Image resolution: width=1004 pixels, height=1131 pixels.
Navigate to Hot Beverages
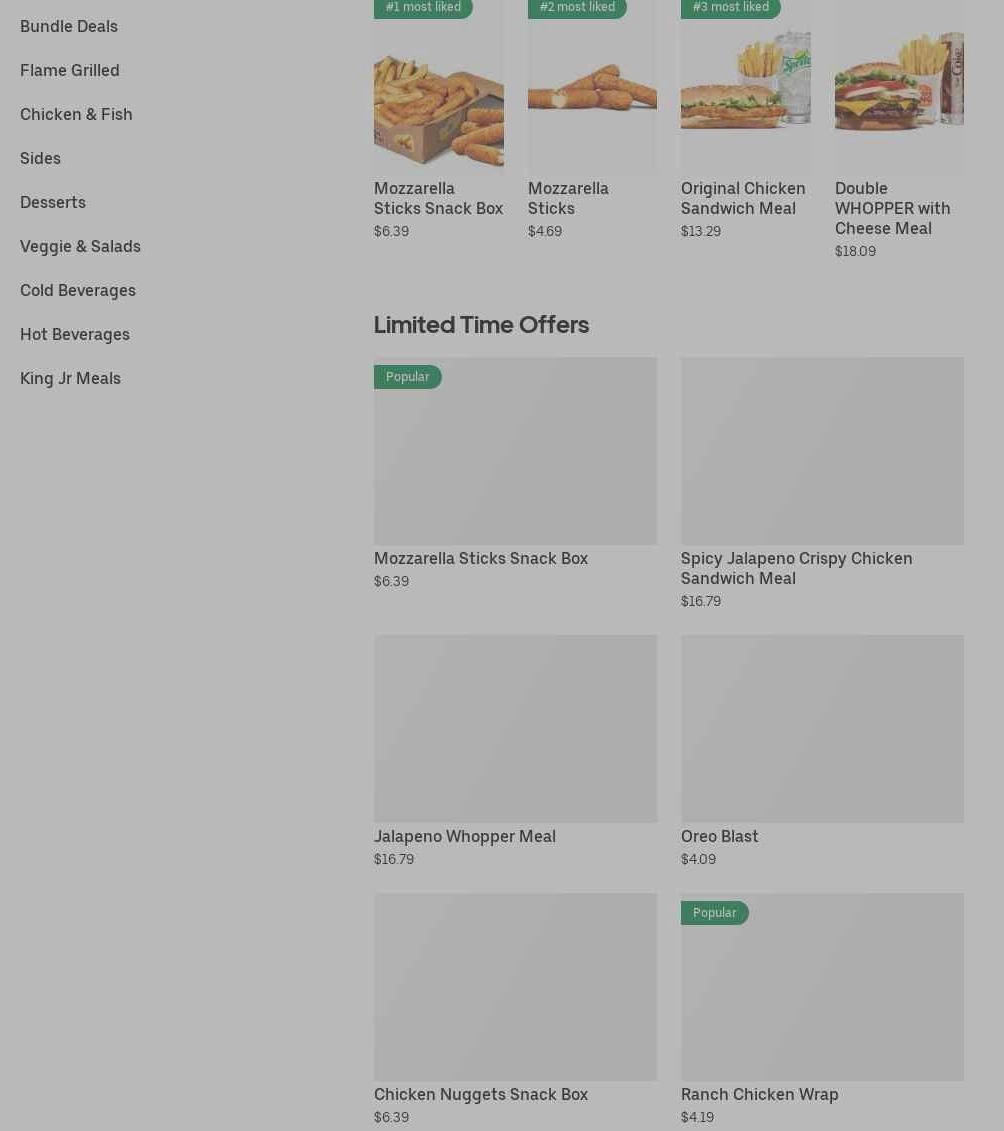coord(75,334)
